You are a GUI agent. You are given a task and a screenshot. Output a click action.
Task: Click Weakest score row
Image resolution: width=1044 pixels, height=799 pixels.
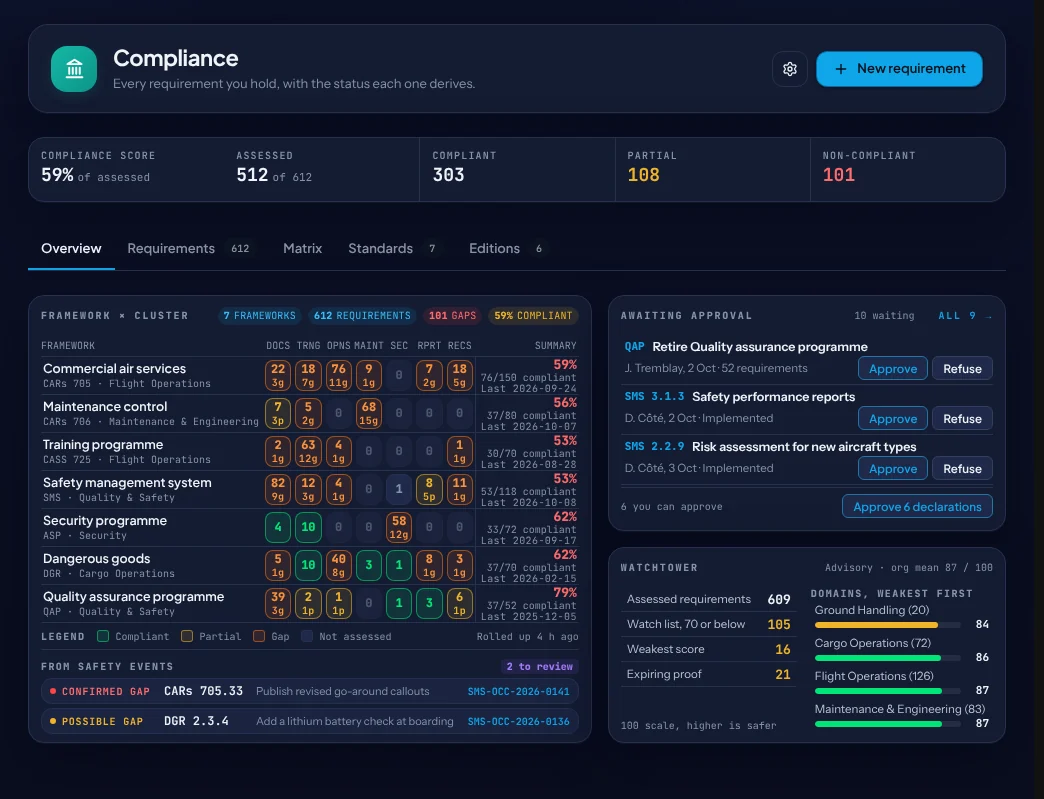(x=708, y=649)
